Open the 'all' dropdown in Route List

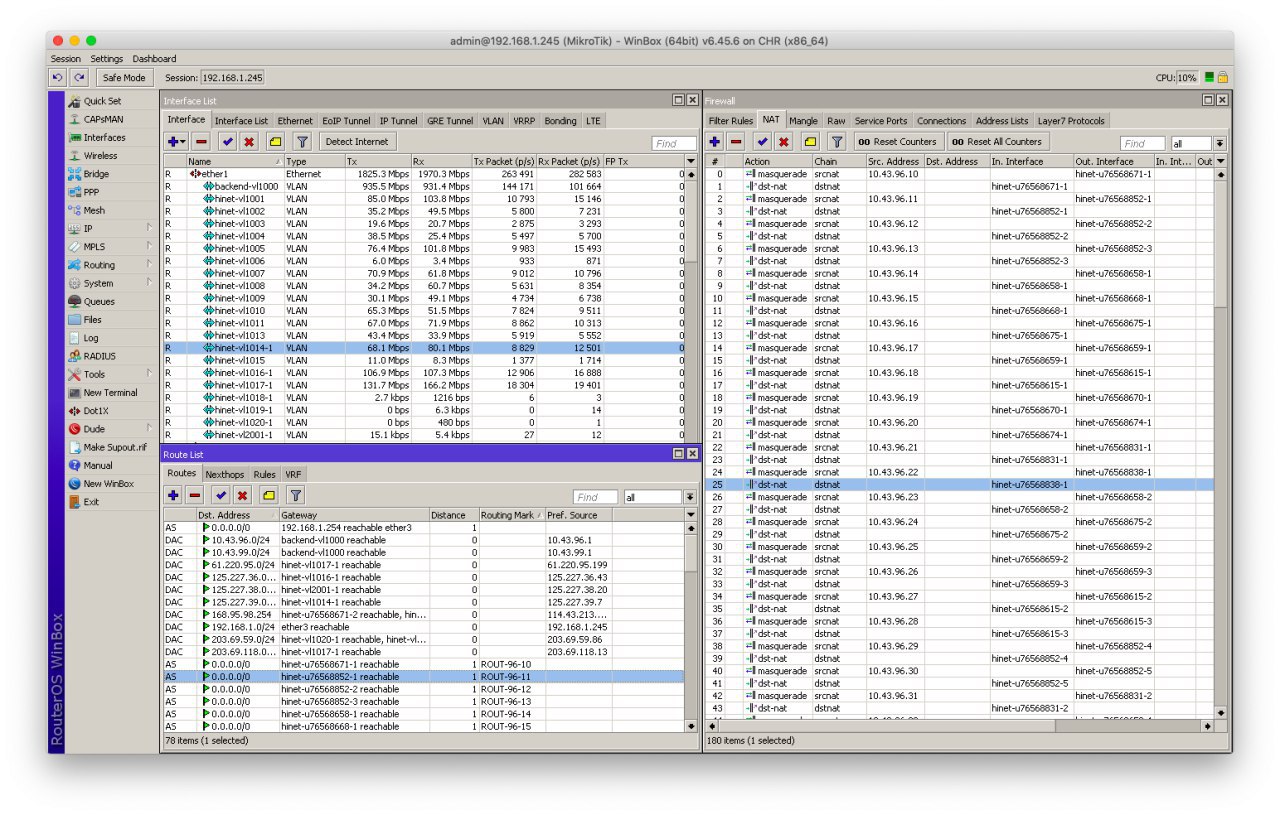tap(689, 497)
